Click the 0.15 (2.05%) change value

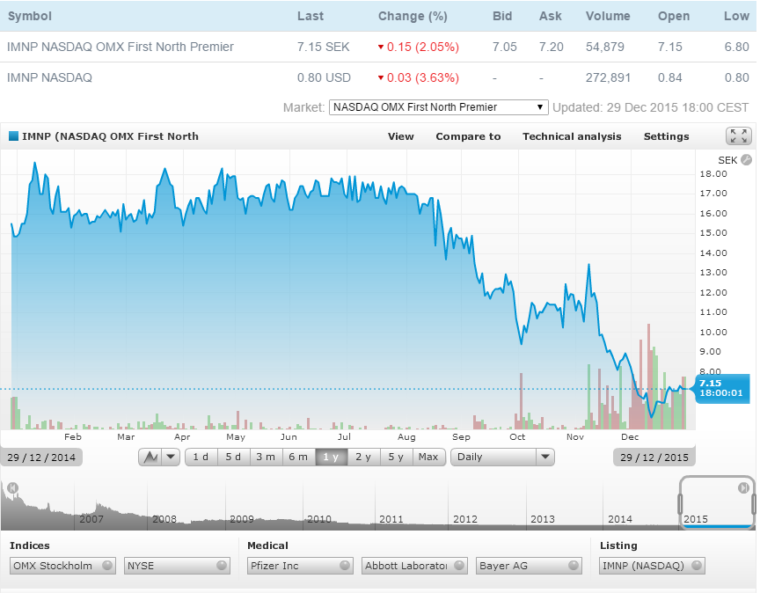(x=418, y=47)
